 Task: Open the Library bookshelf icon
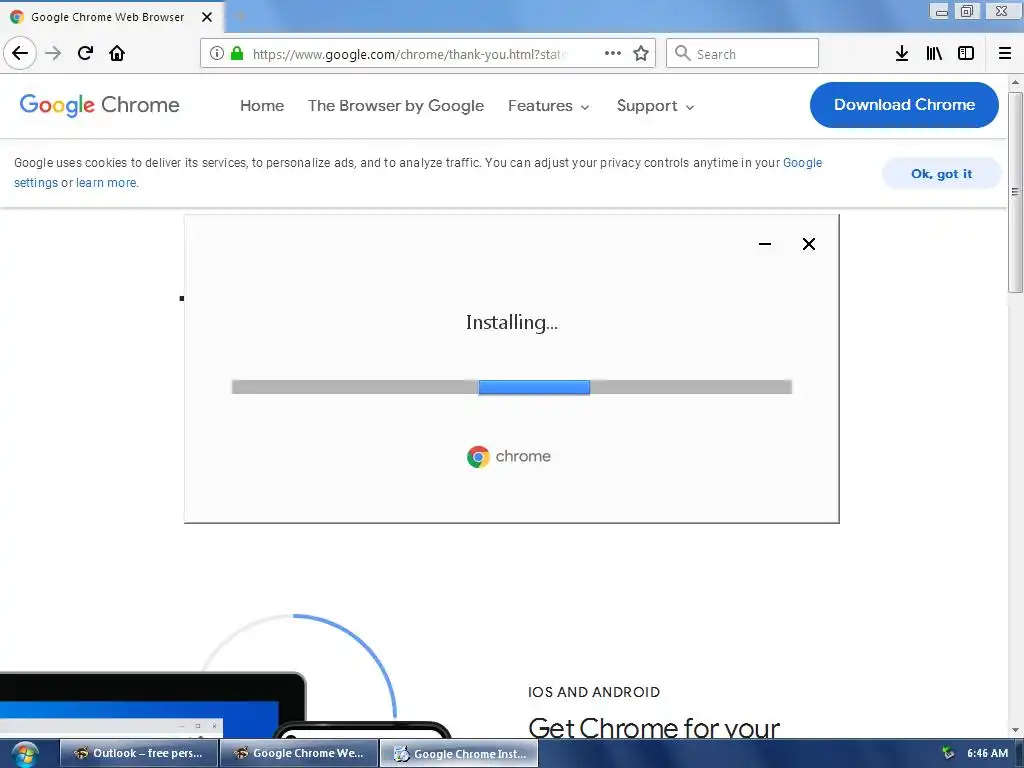point(934,53)
